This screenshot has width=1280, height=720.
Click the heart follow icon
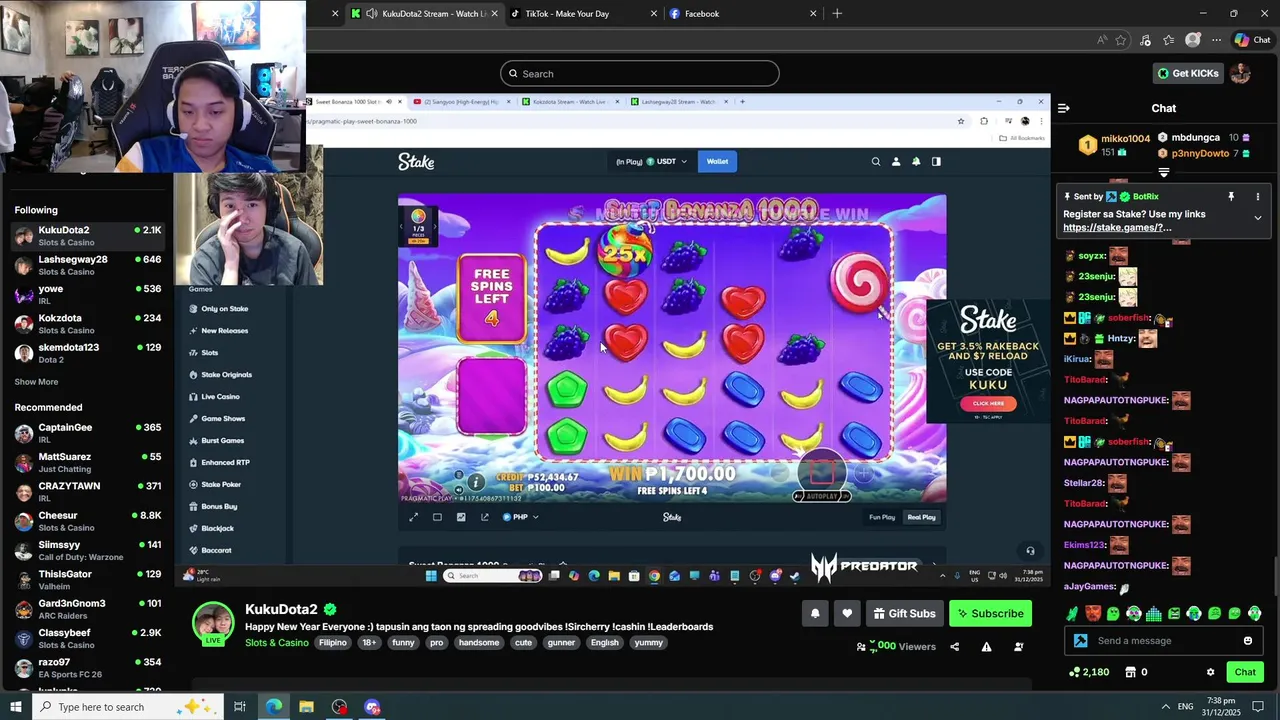[847, 613]
